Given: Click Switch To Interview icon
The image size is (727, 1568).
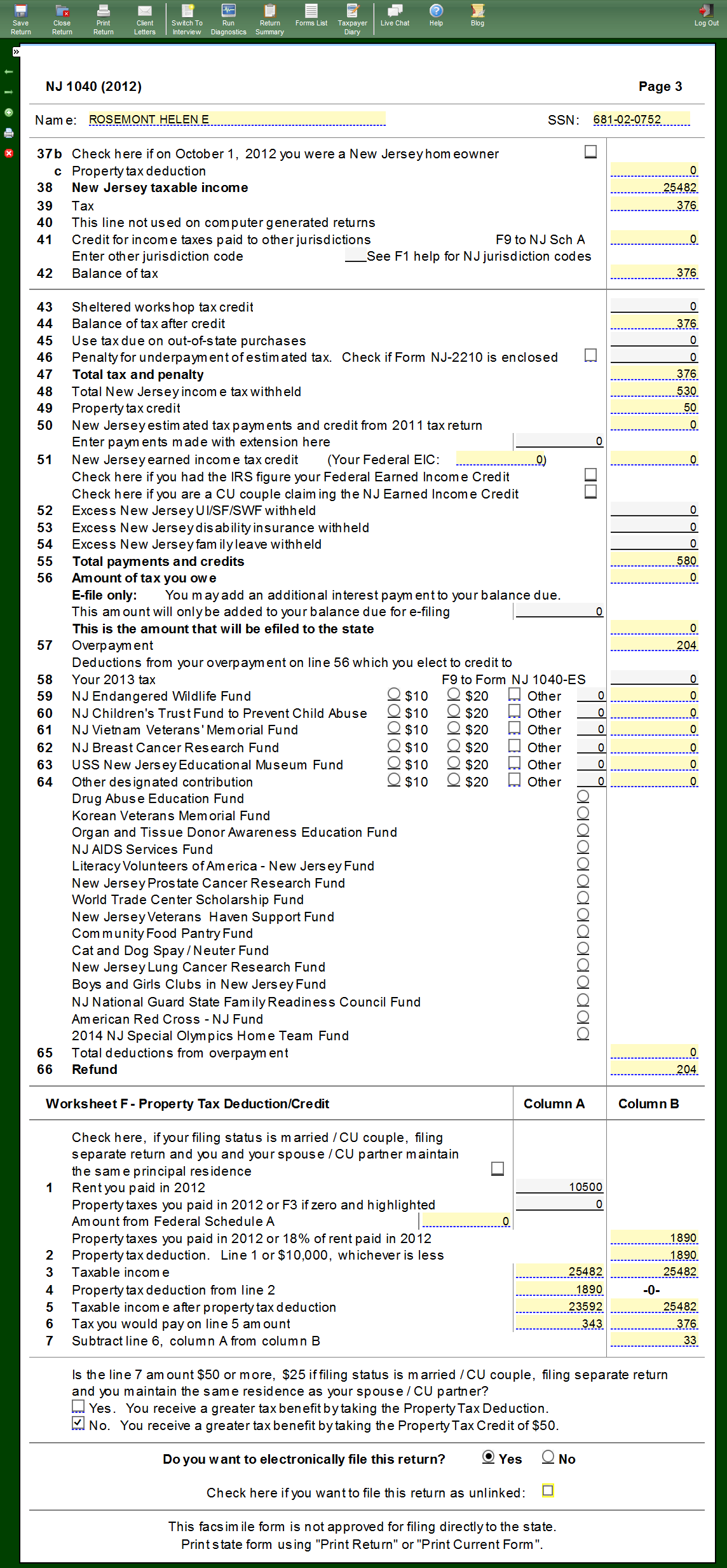Looking at the screenshot, I should (187, 18).
